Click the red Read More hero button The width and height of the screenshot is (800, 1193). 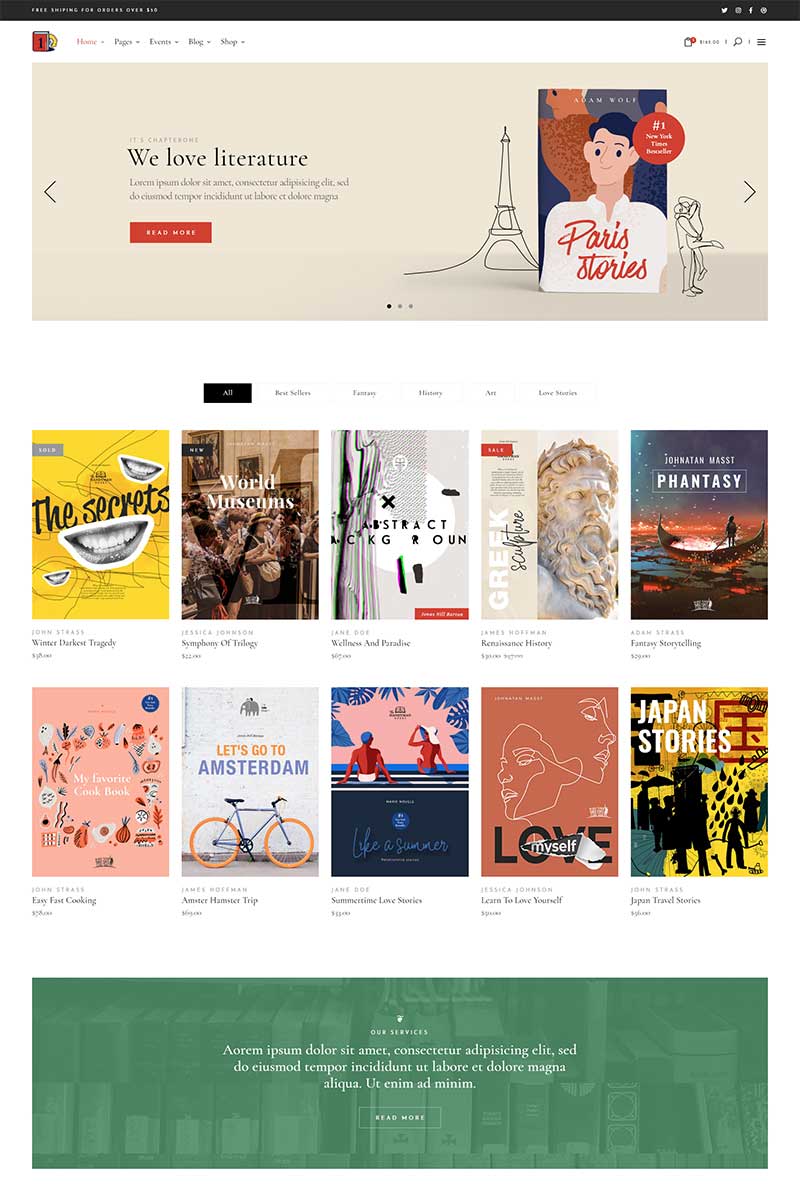pyautogui.click(x=171, y=232)
